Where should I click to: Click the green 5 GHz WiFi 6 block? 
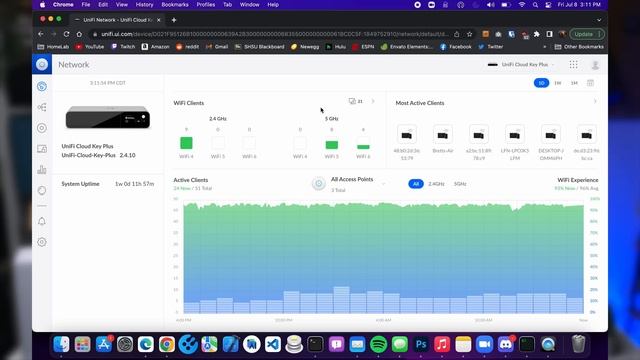tap(363, 147)
